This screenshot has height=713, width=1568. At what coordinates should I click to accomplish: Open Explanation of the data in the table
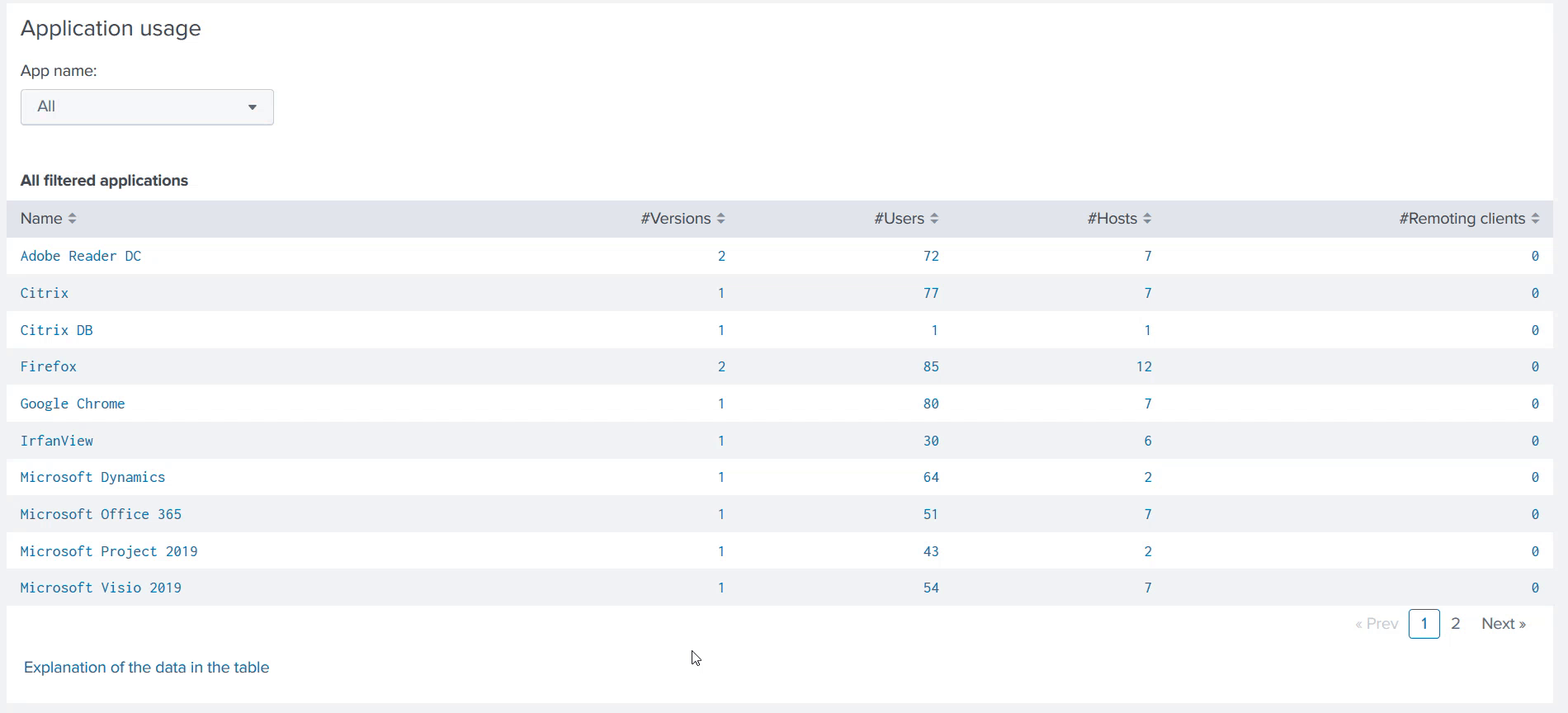coord(146,668)
